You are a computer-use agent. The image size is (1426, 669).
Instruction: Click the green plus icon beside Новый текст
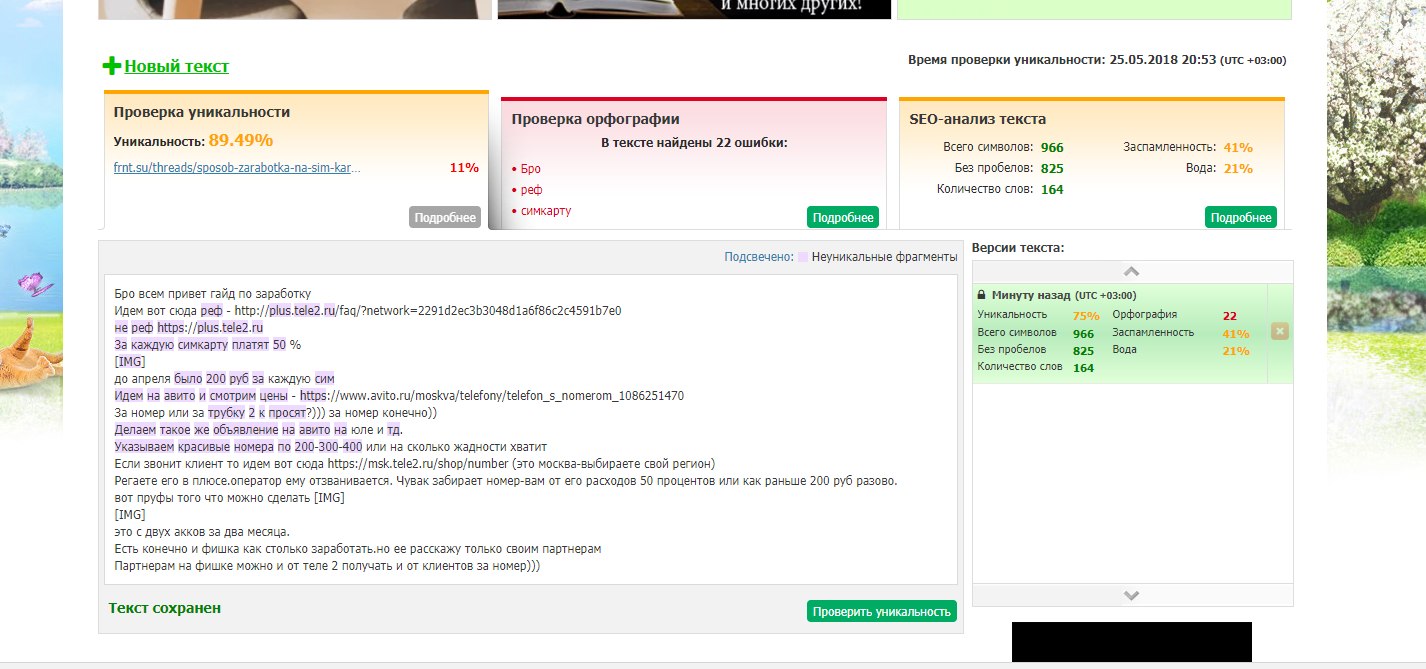tap(112, 66)
